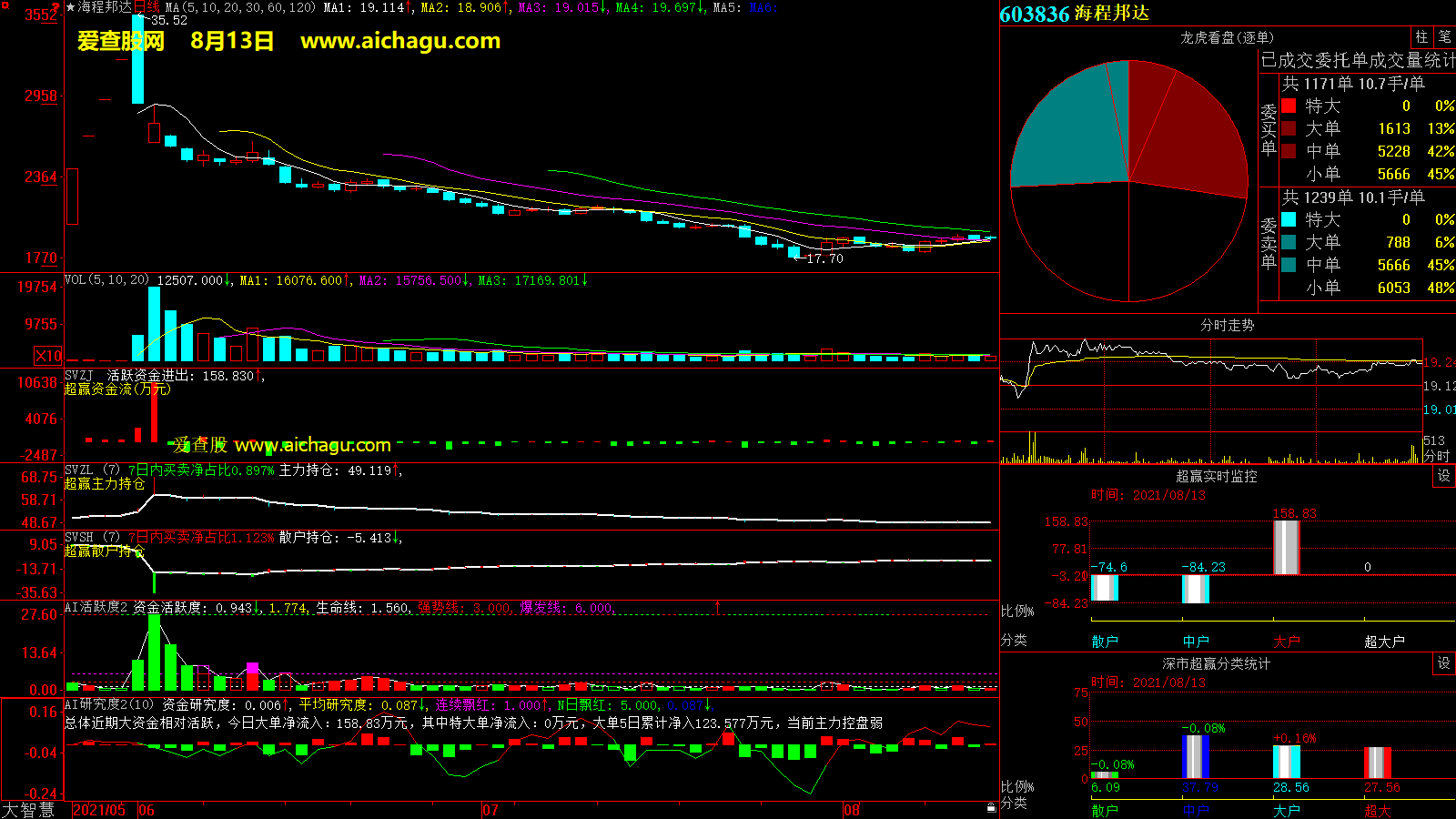The image size is (1456, 819).
Task: Click the cyan 特大 sell order swatch
Action: 1289,219
